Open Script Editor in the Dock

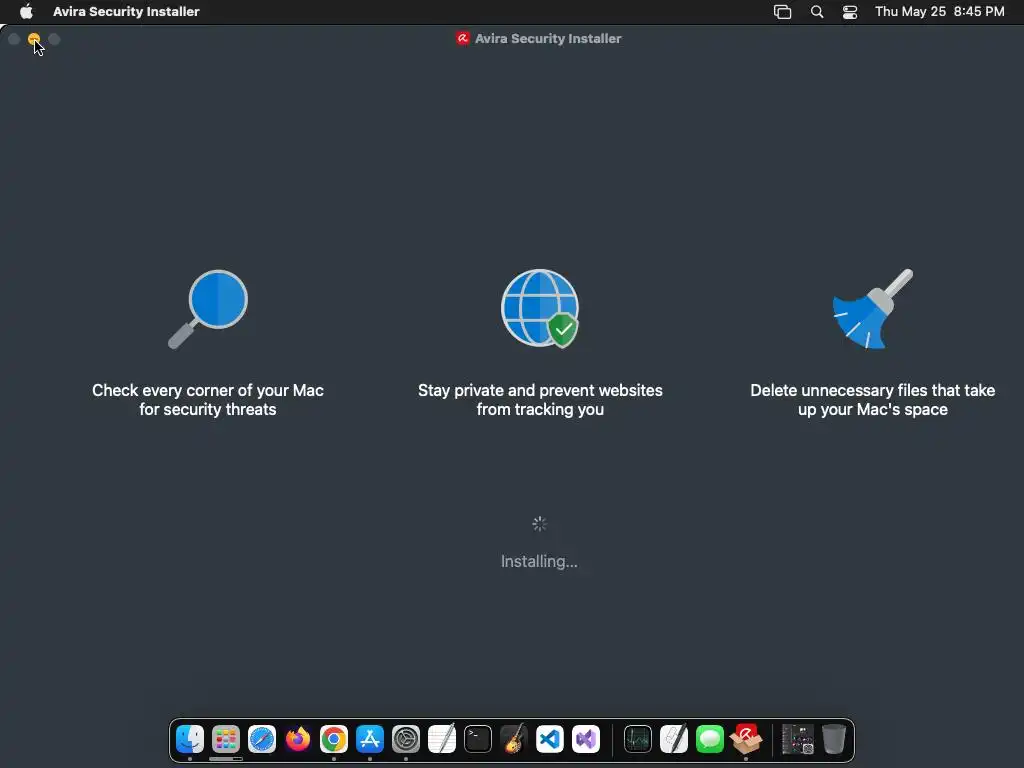point(673,739)
